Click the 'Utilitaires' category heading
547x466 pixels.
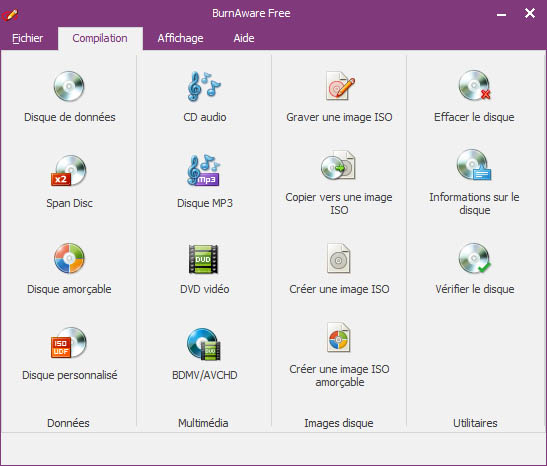[x=475, y=423]
